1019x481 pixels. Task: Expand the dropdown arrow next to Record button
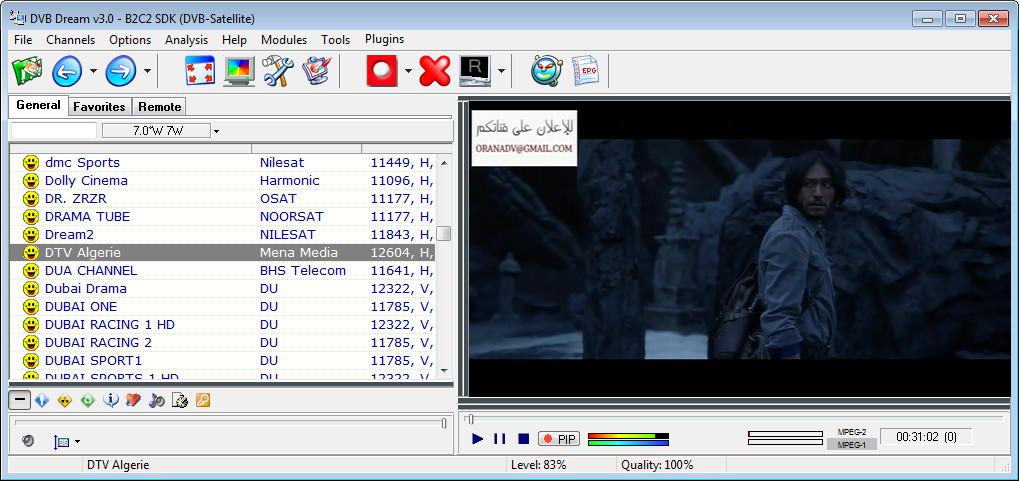point(408,70)
